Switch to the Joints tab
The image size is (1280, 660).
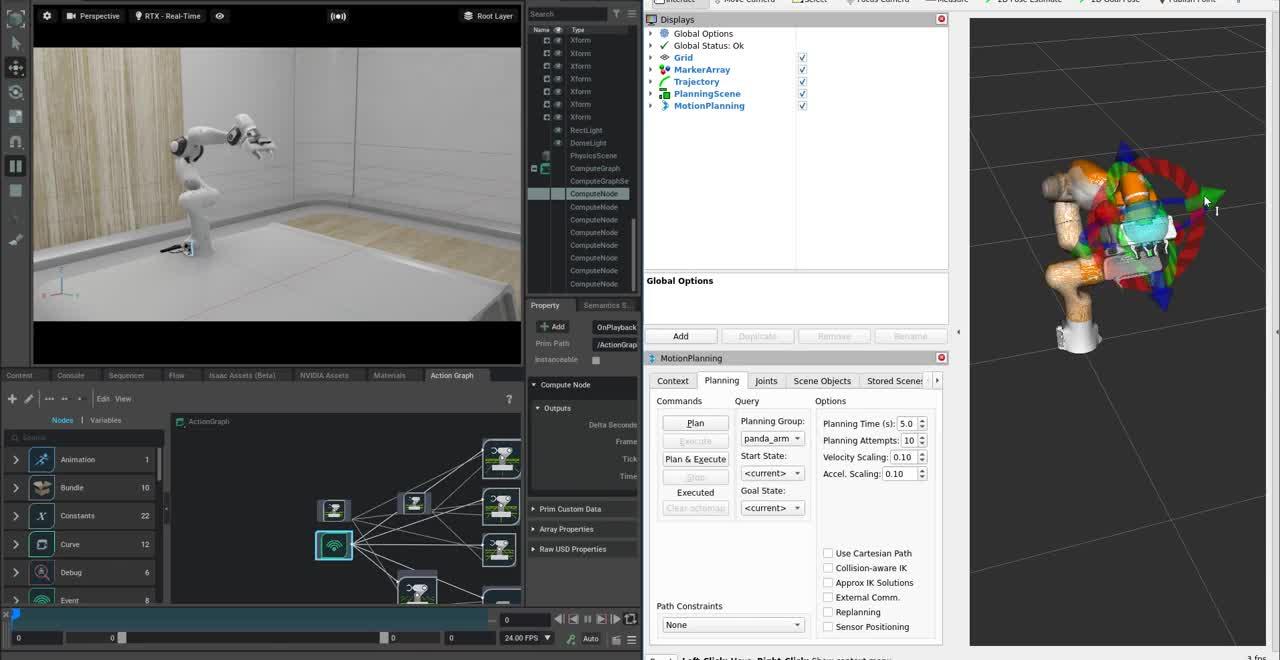(766, 381)
